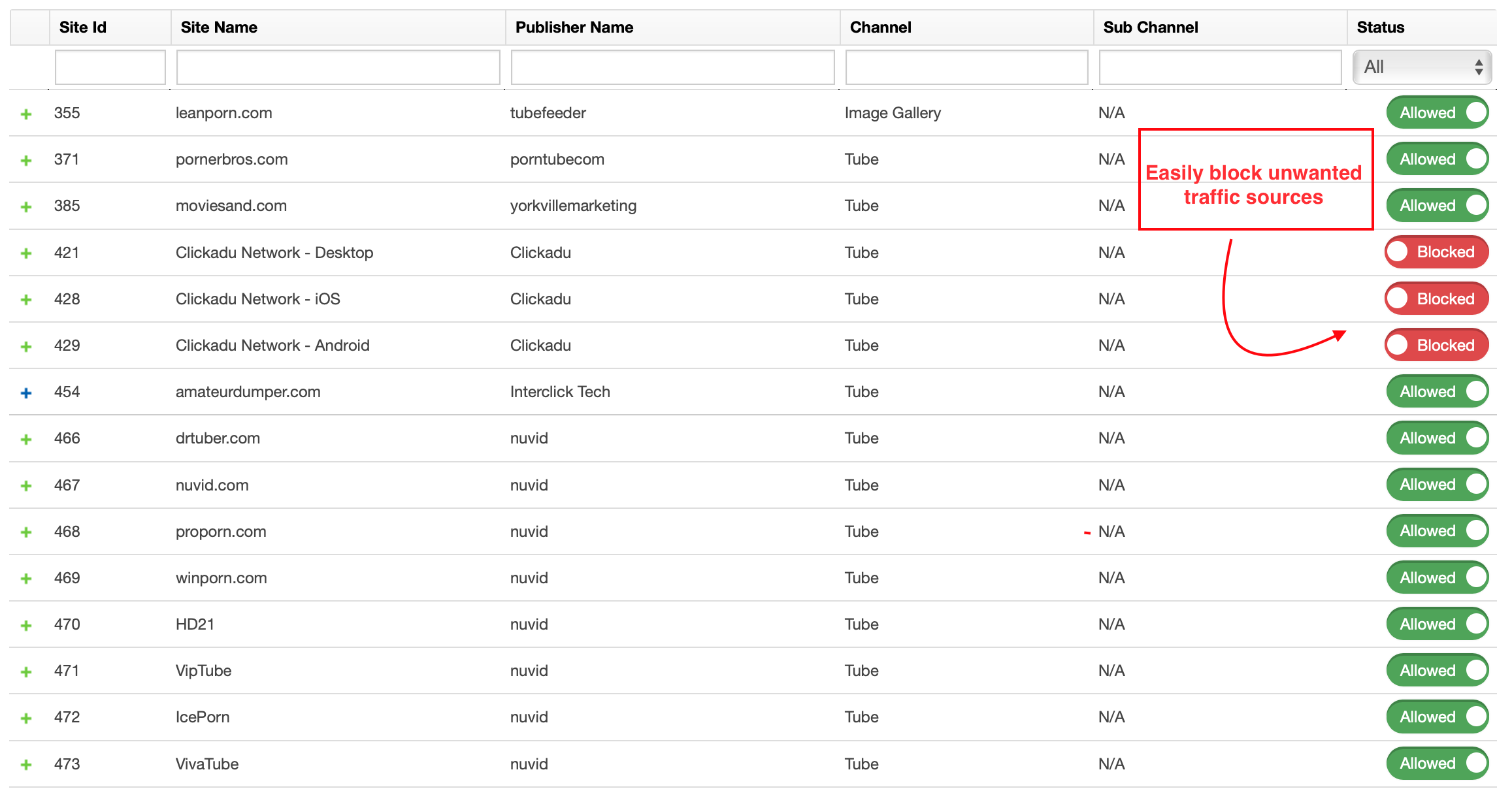
Task: Open the Status filter All dropdown
Action: 1422,67
